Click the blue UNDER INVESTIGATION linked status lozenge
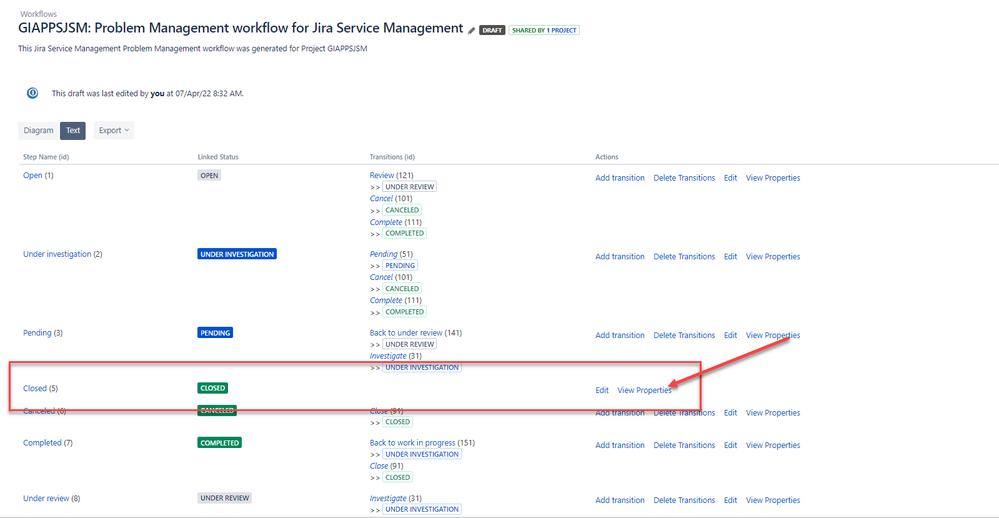 click(x=237, y=254)
